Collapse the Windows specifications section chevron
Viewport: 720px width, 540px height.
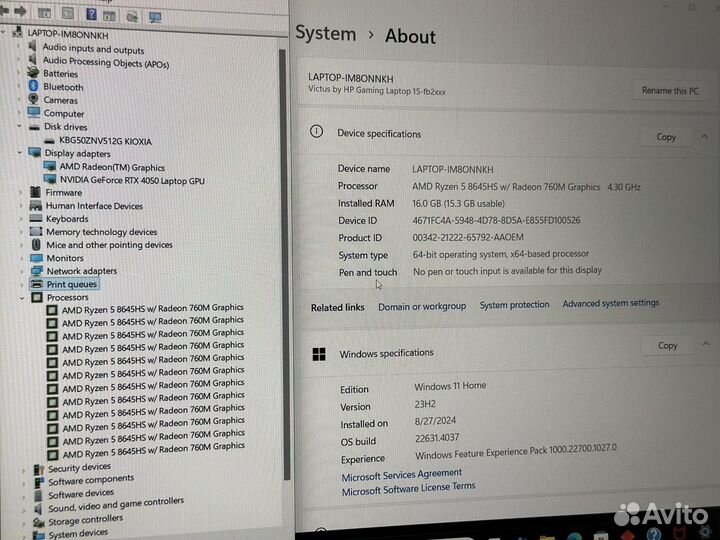[706, 343]
